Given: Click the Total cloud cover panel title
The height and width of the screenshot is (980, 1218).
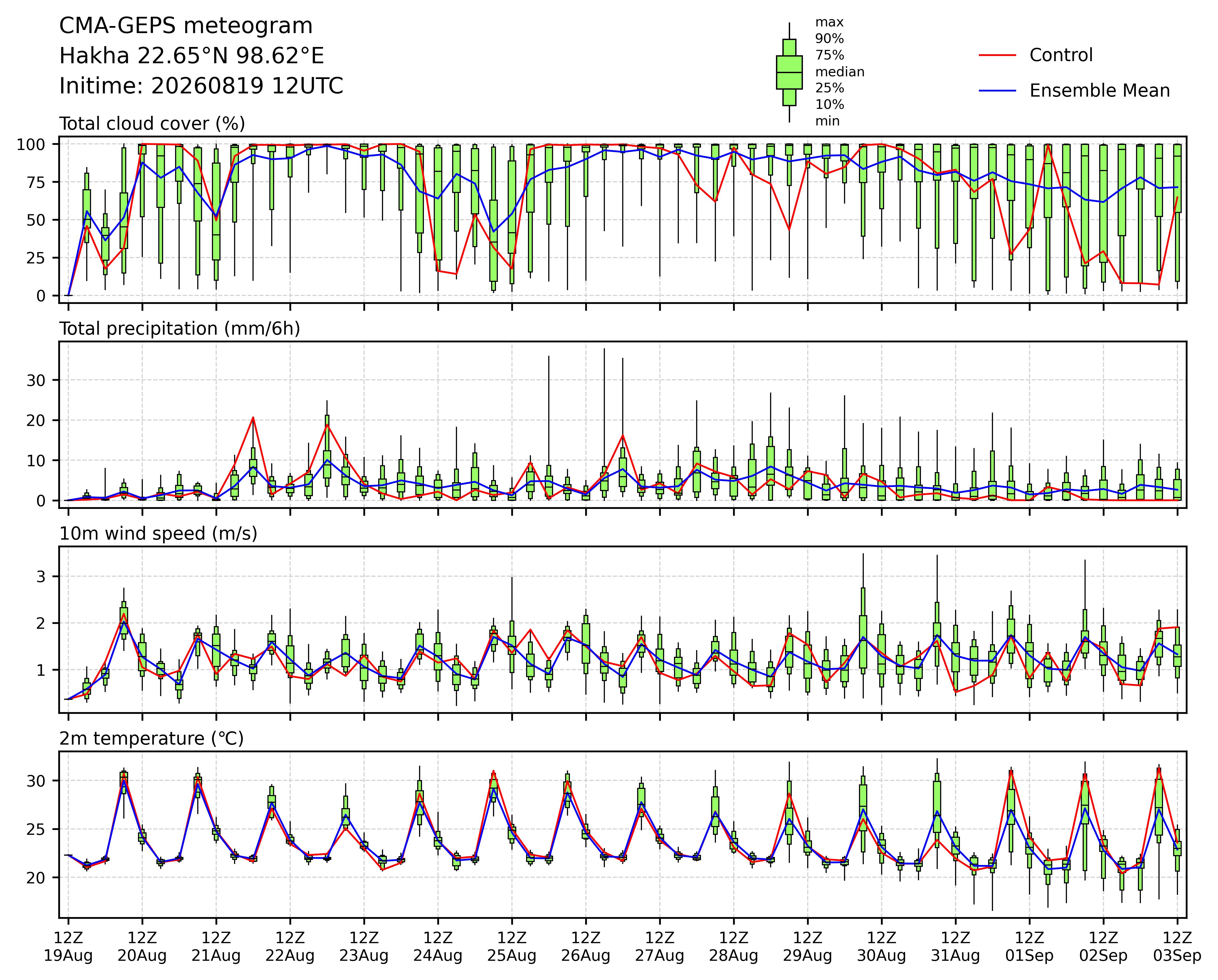Looking at the screenshot, I should pos(152,124).
